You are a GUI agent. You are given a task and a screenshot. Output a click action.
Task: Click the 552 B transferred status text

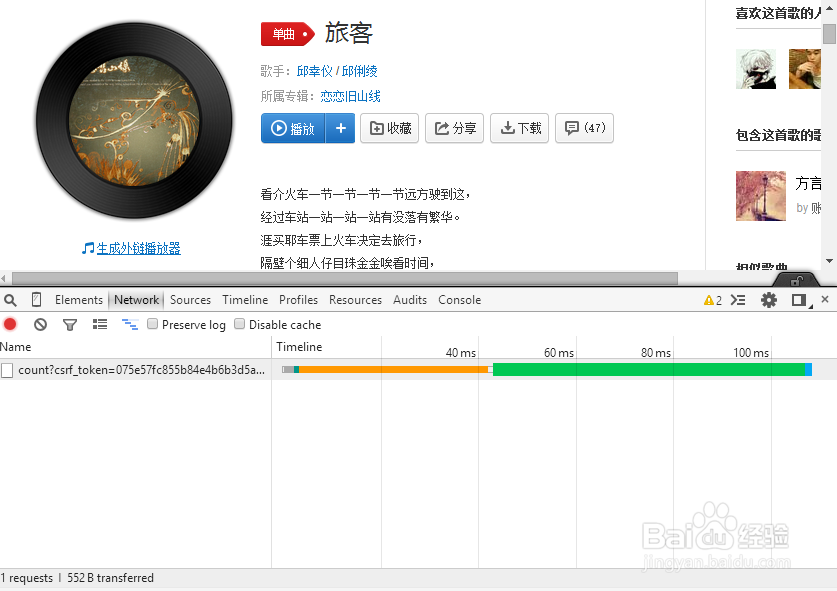110,578
